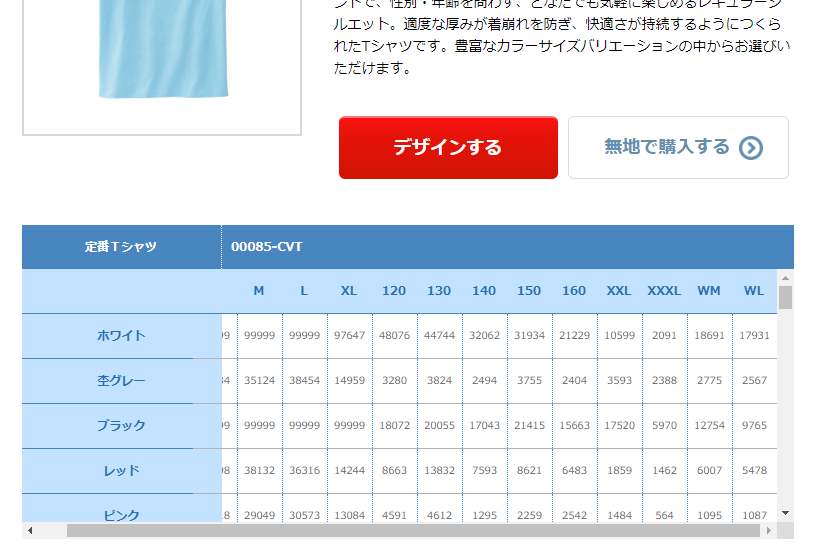Click the 00085-CVT product code header
Screen dimensions: 822x558
[x=267, y=247]
